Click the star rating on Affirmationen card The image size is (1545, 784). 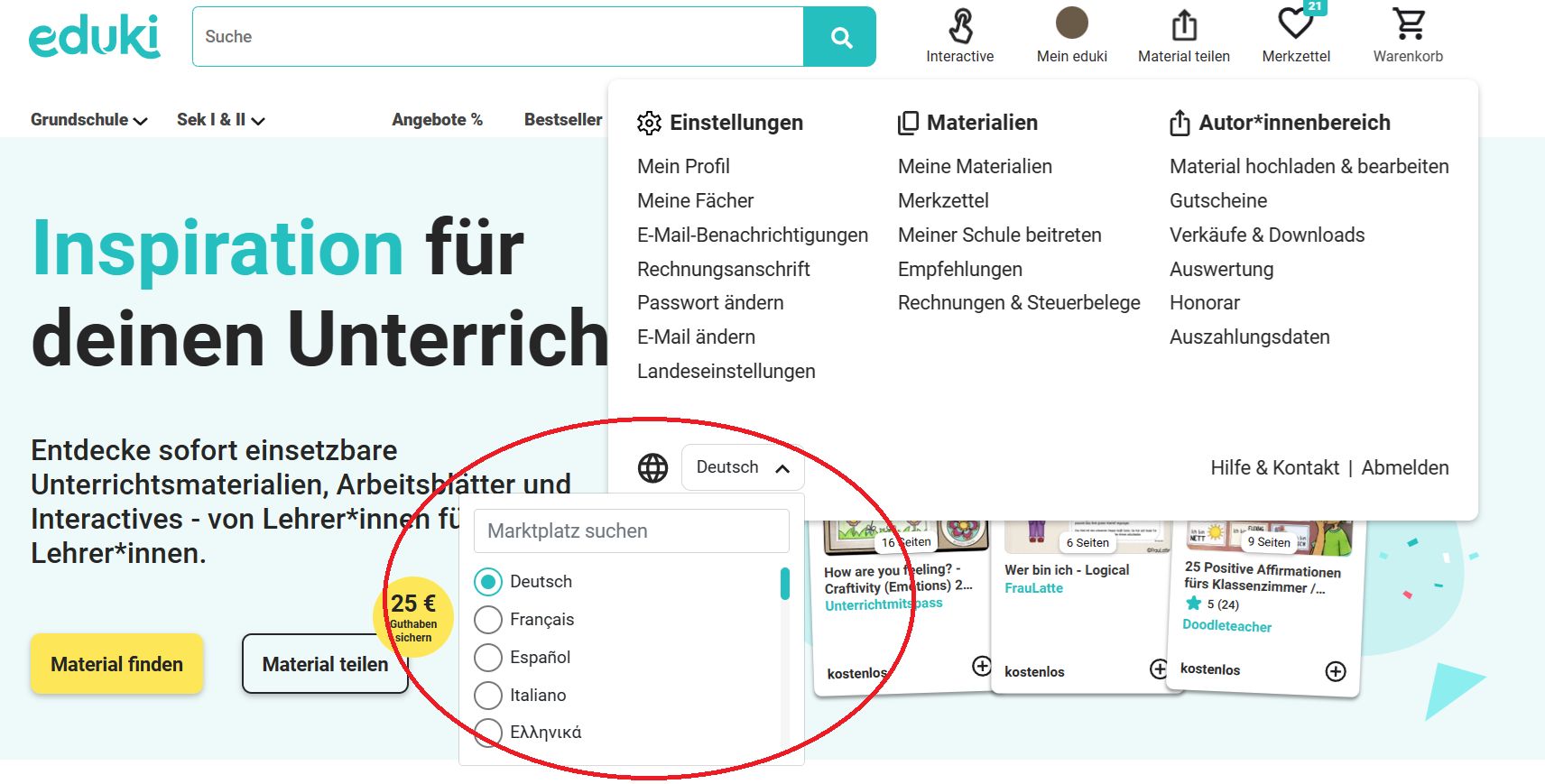tap(1193, 603)
